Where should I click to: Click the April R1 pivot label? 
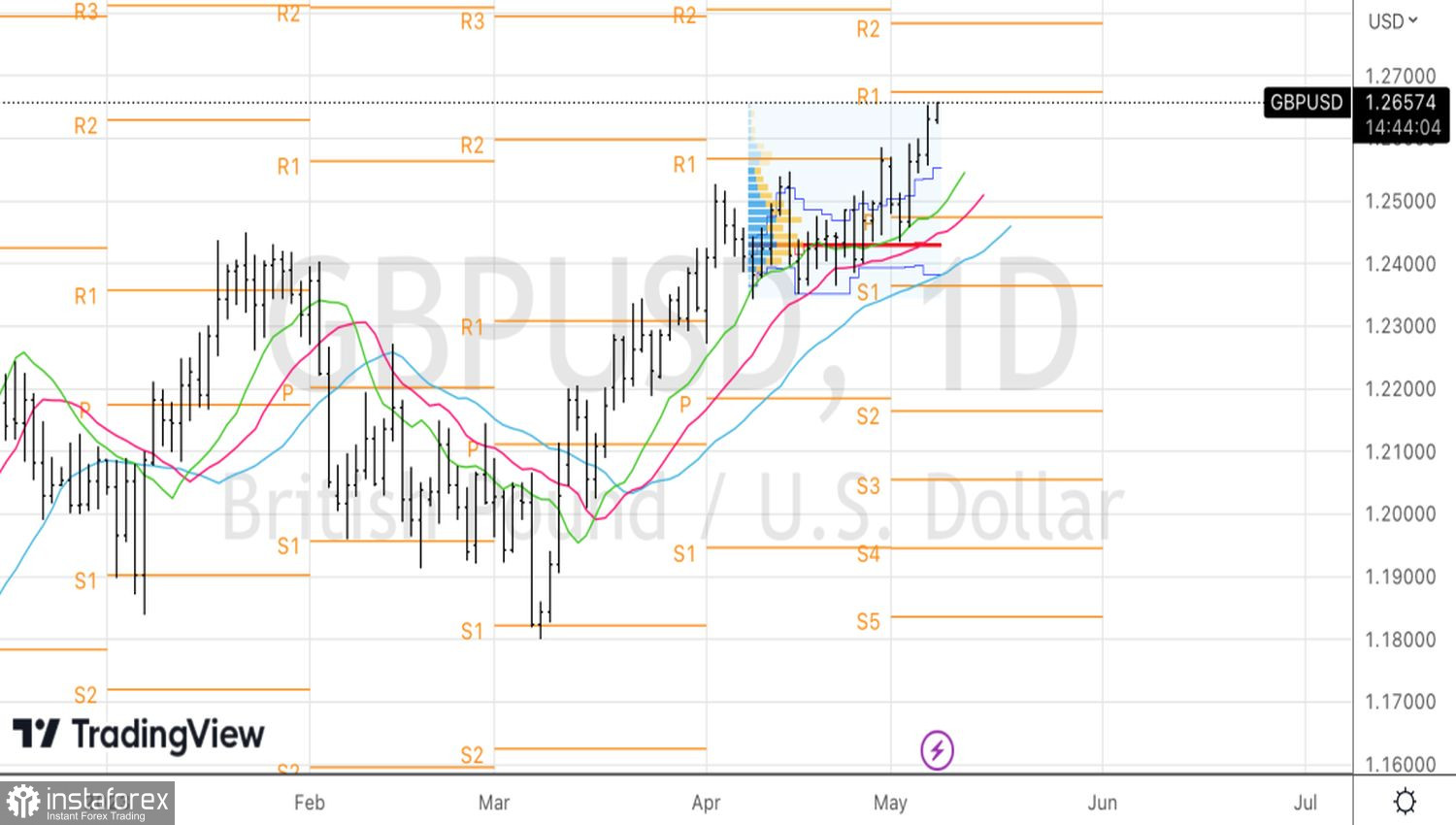tap(684, 164)
